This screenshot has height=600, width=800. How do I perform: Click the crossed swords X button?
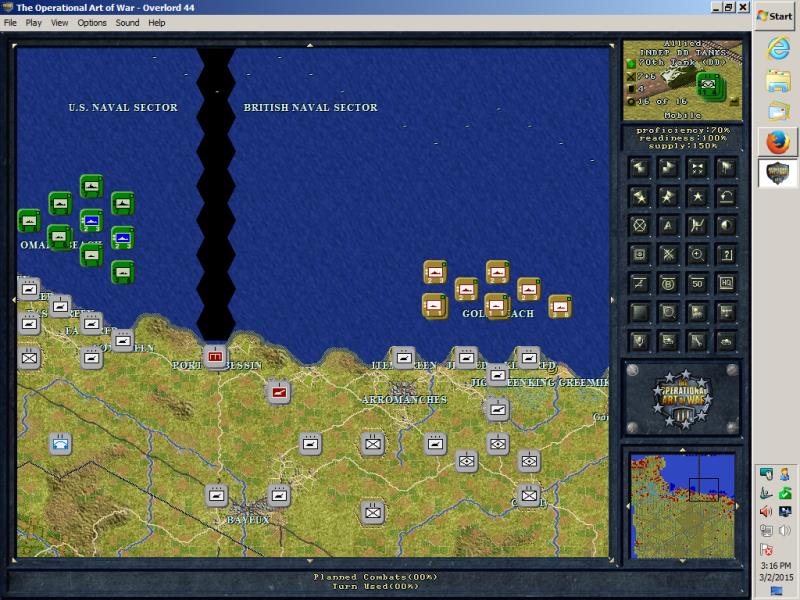(668, 255)
